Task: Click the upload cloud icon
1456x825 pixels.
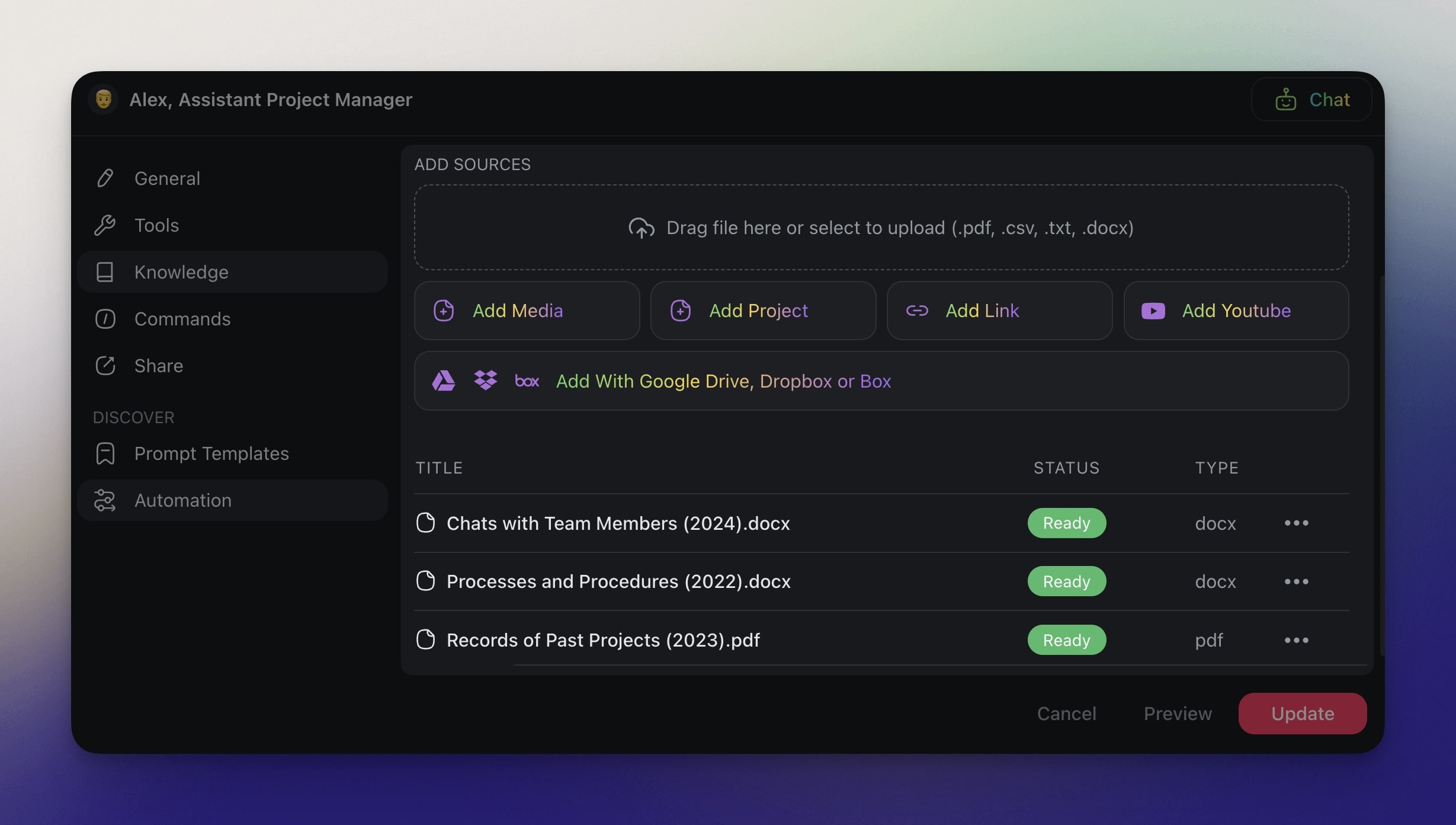Action: tap(641, 228)
